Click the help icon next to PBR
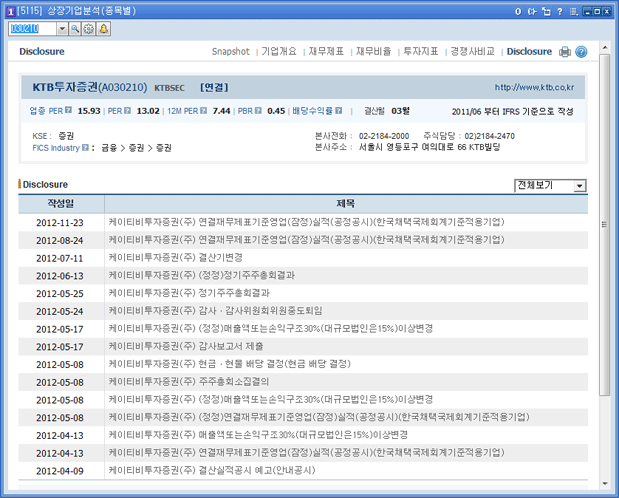 tap(256, 111)
